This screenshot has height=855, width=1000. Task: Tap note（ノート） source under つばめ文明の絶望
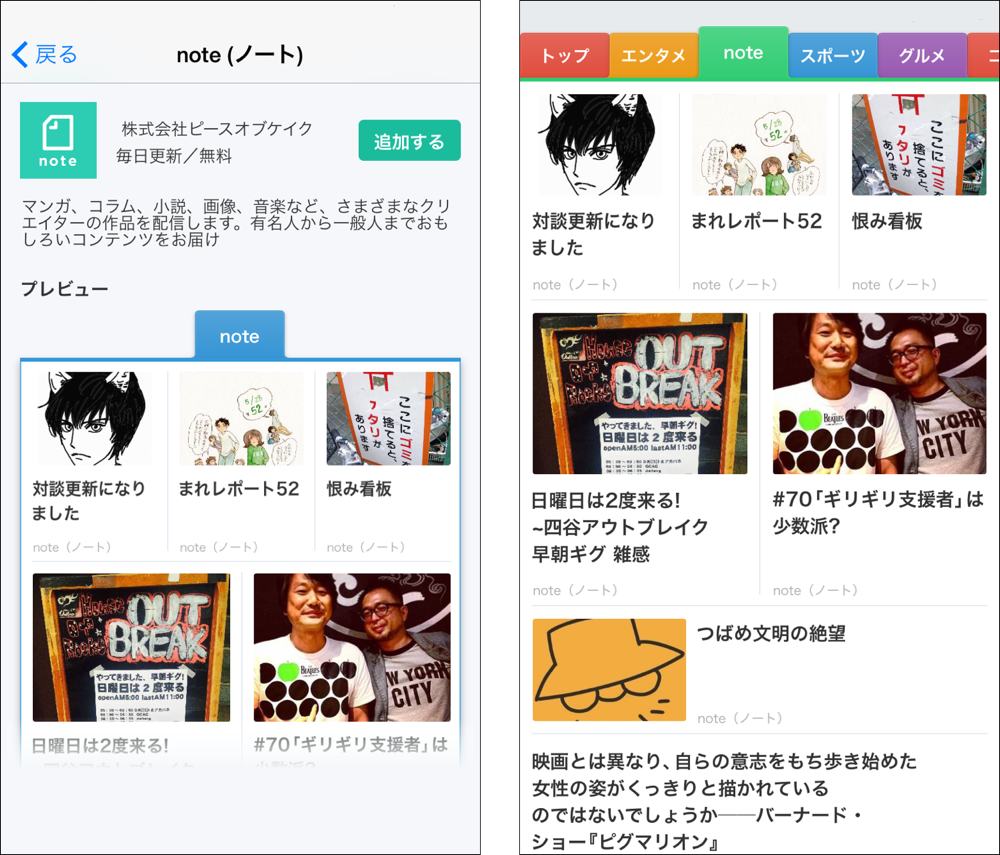click(740, 719)
